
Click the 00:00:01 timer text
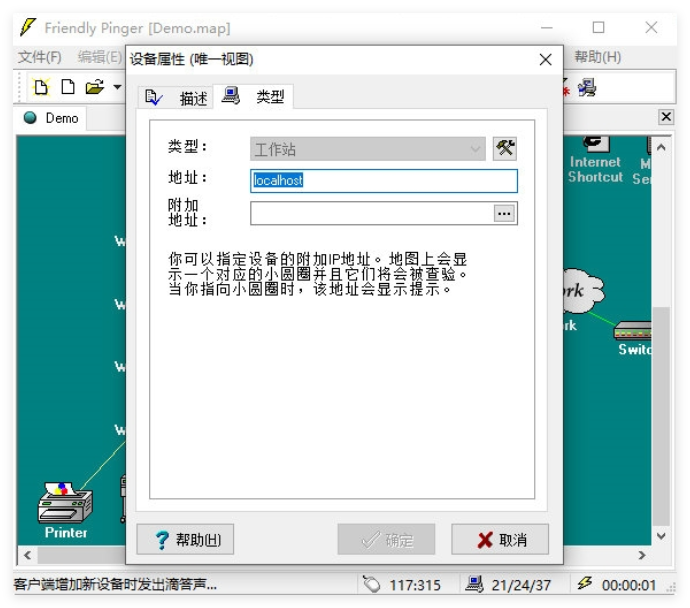point(629,585)
